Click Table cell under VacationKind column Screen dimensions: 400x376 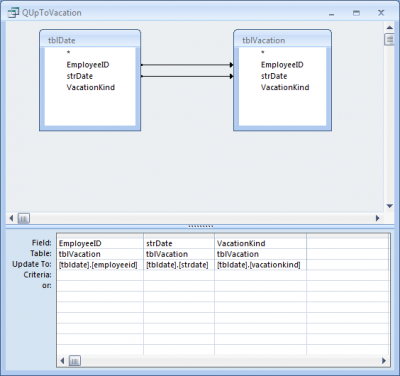(260, 254)
